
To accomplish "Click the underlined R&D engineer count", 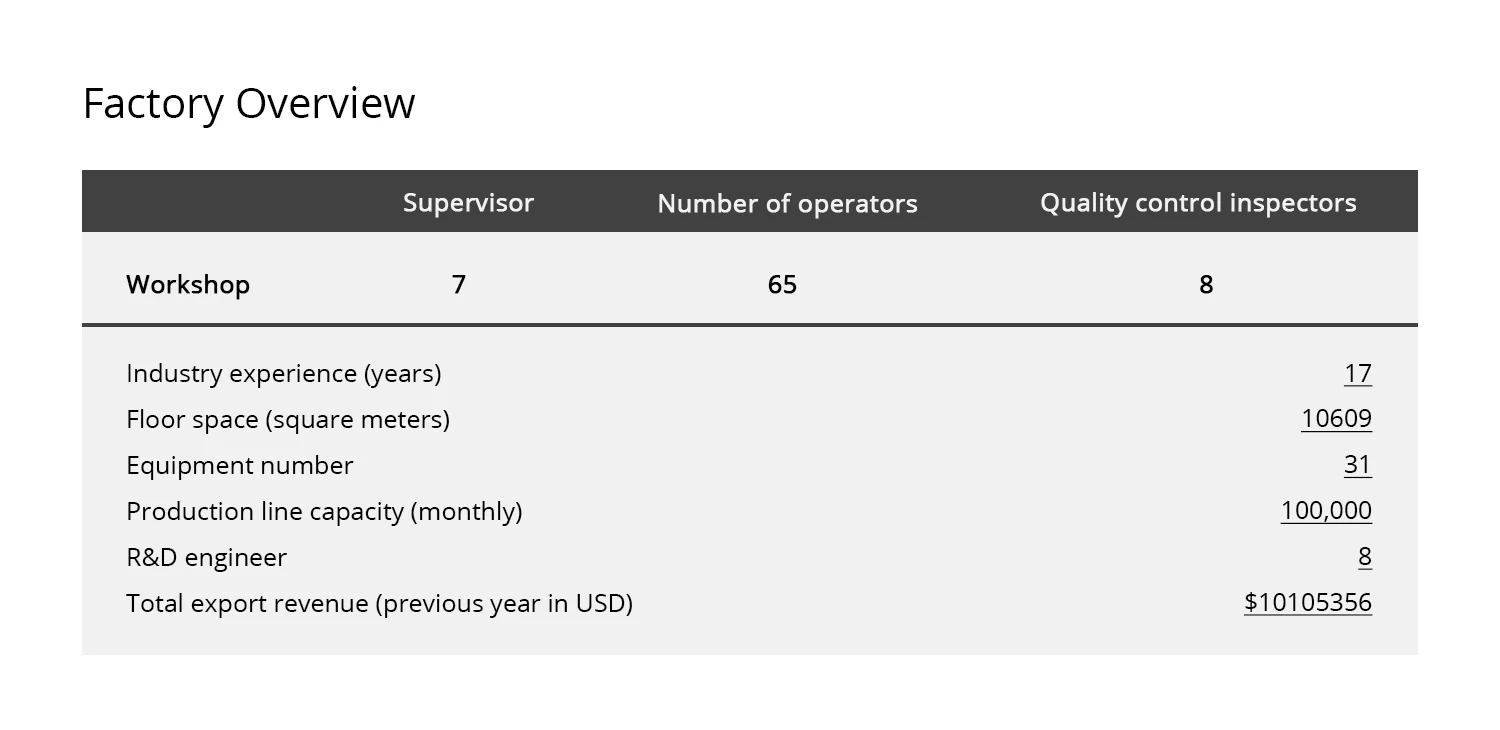I will click(1364, 557).
